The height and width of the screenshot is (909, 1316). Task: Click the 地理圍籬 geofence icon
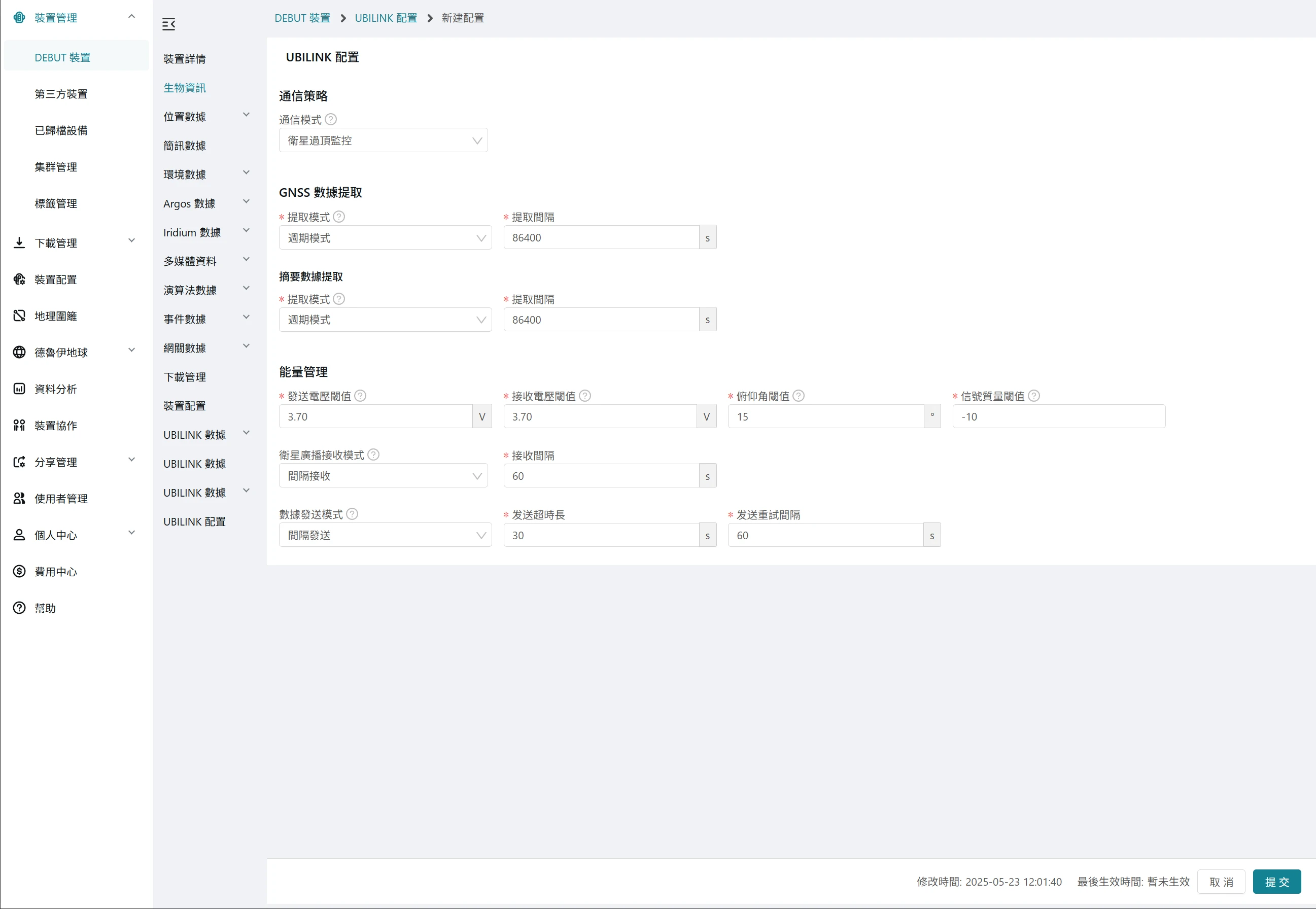click(19, 316)
